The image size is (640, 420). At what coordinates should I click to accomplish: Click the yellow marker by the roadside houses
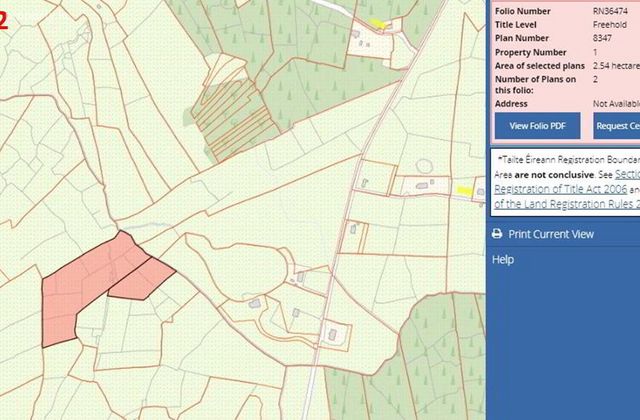pyautogui.click(x=464, y=191)
